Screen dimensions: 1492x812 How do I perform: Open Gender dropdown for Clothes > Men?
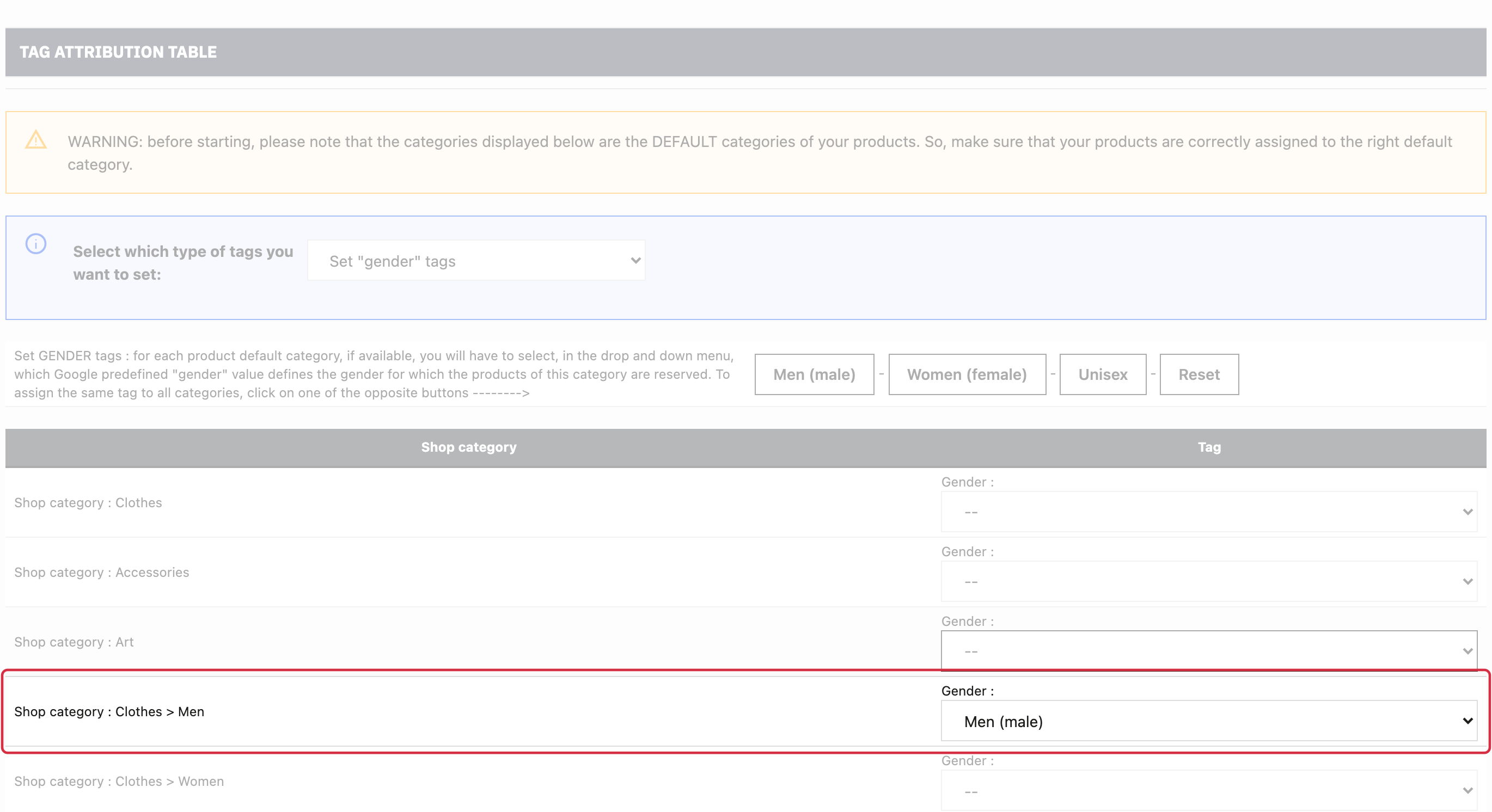pos(1209,721)
